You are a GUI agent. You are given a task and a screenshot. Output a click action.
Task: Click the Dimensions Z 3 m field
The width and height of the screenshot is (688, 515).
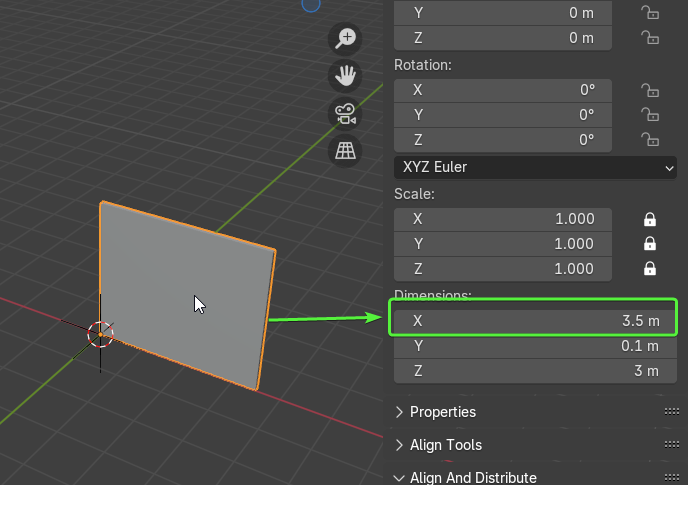(535, 371)
